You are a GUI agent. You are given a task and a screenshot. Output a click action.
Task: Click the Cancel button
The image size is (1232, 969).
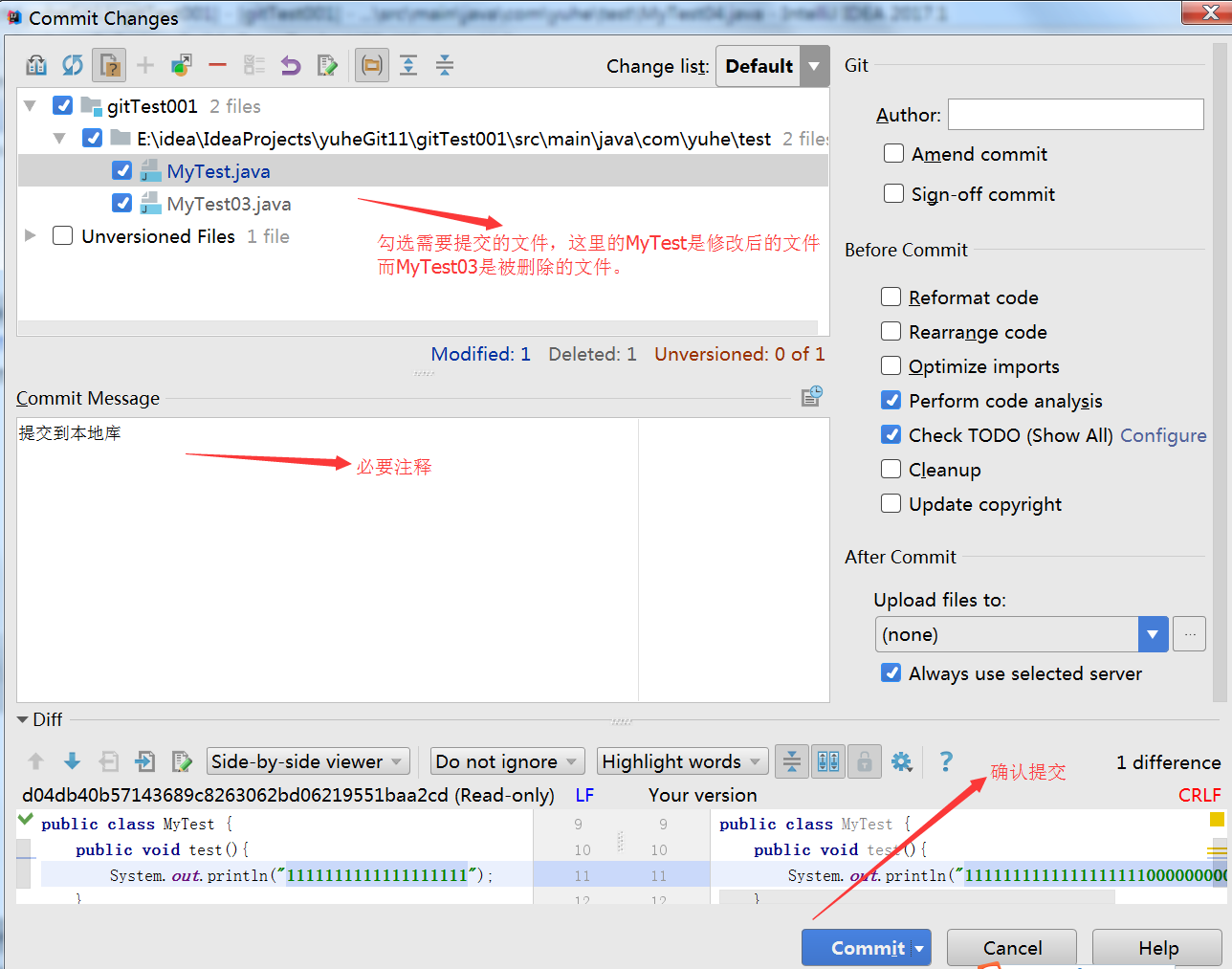(1012, 948)
